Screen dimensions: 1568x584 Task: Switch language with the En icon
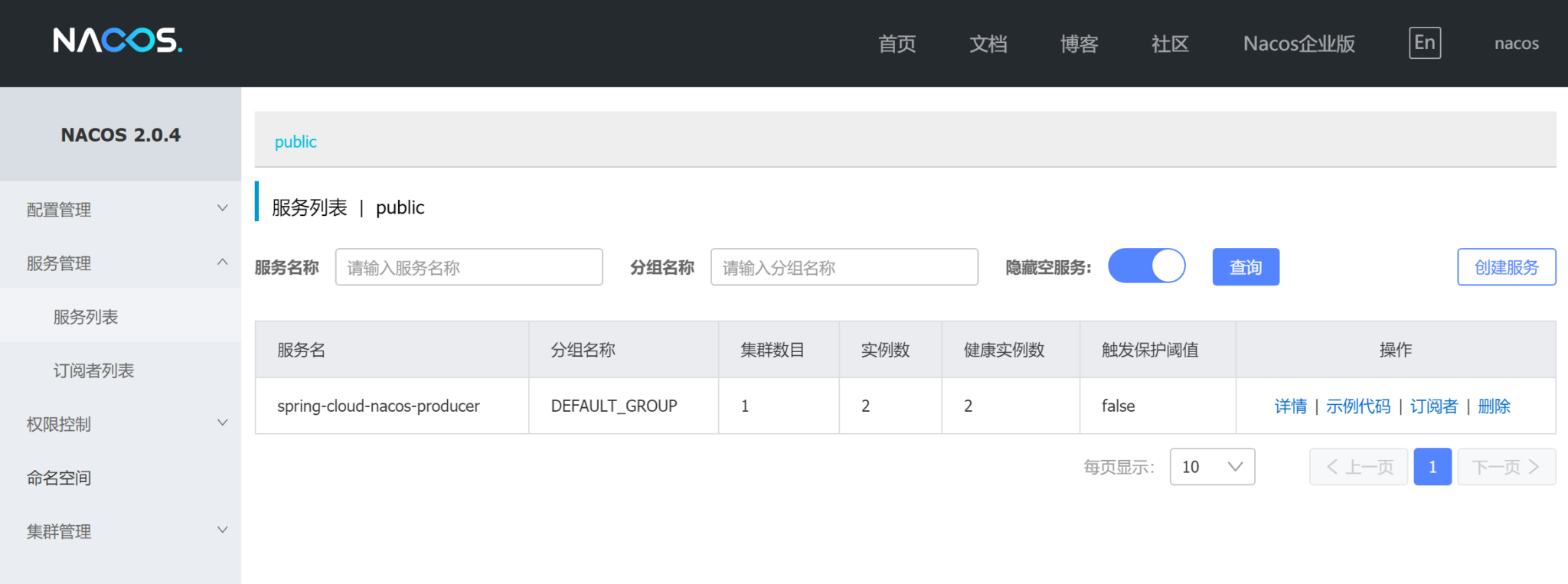pos(1425,43)
